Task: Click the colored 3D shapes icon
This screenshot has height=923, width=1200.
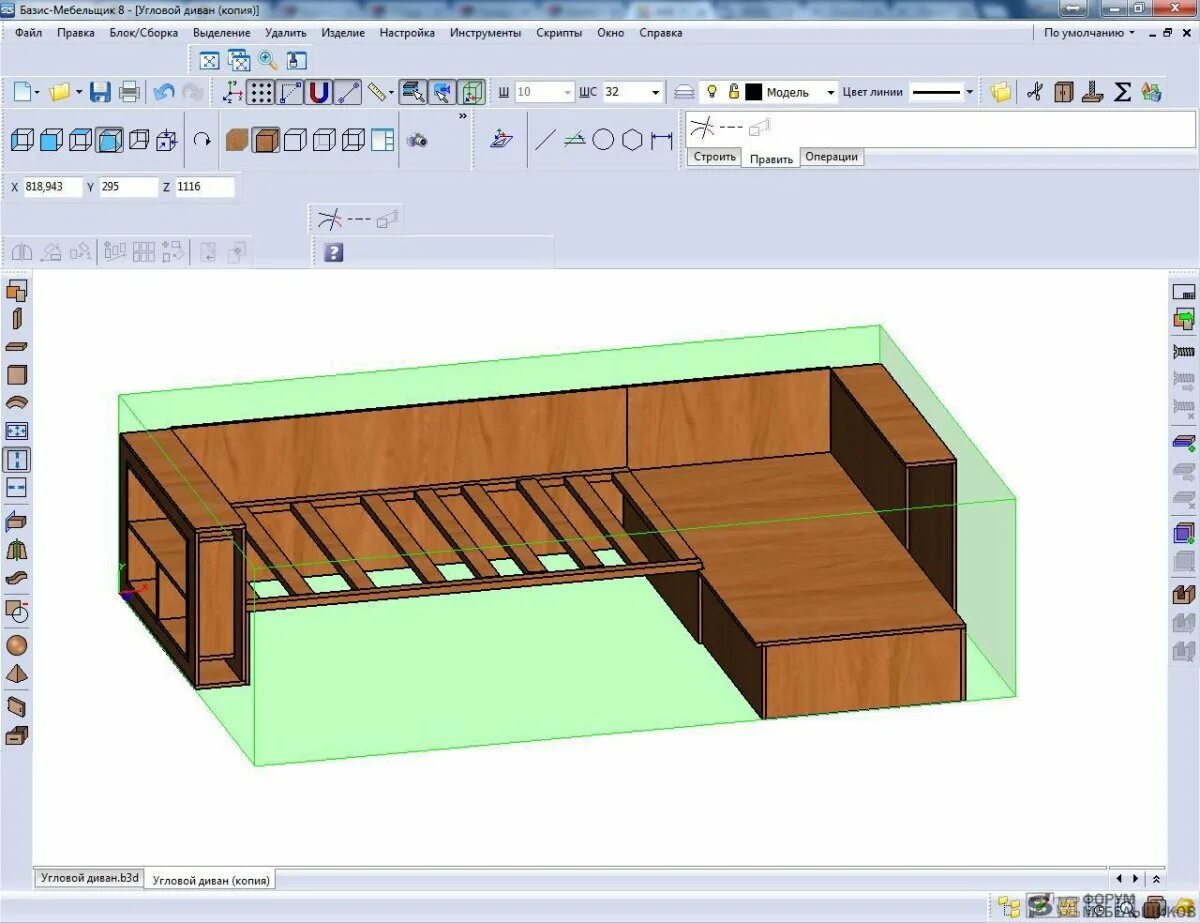Action: click(1151, 92)
